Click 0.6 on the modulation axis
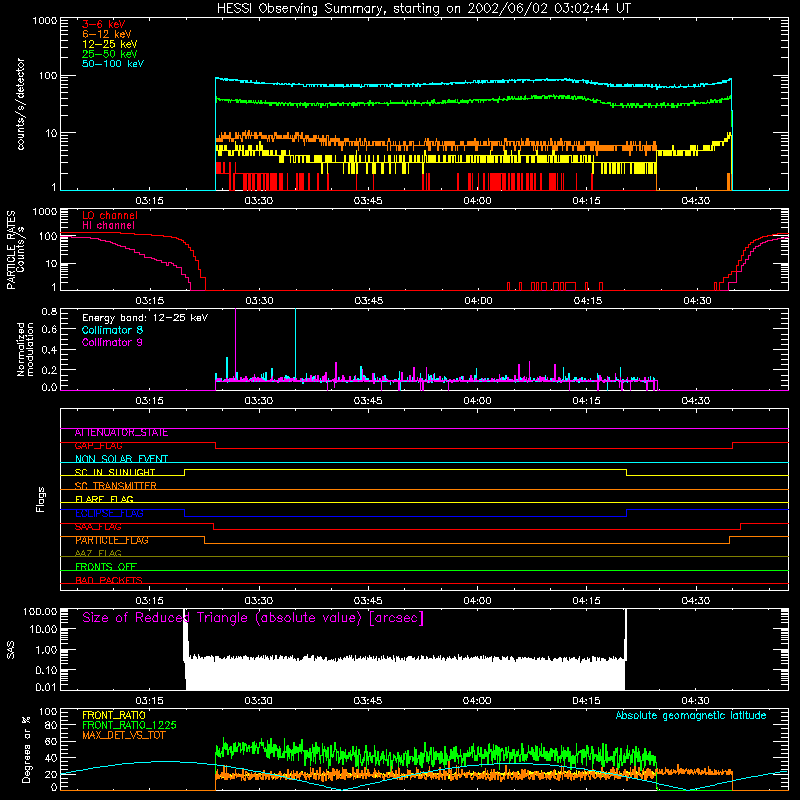This screenshot has width=800, height=800. [49, 330]
